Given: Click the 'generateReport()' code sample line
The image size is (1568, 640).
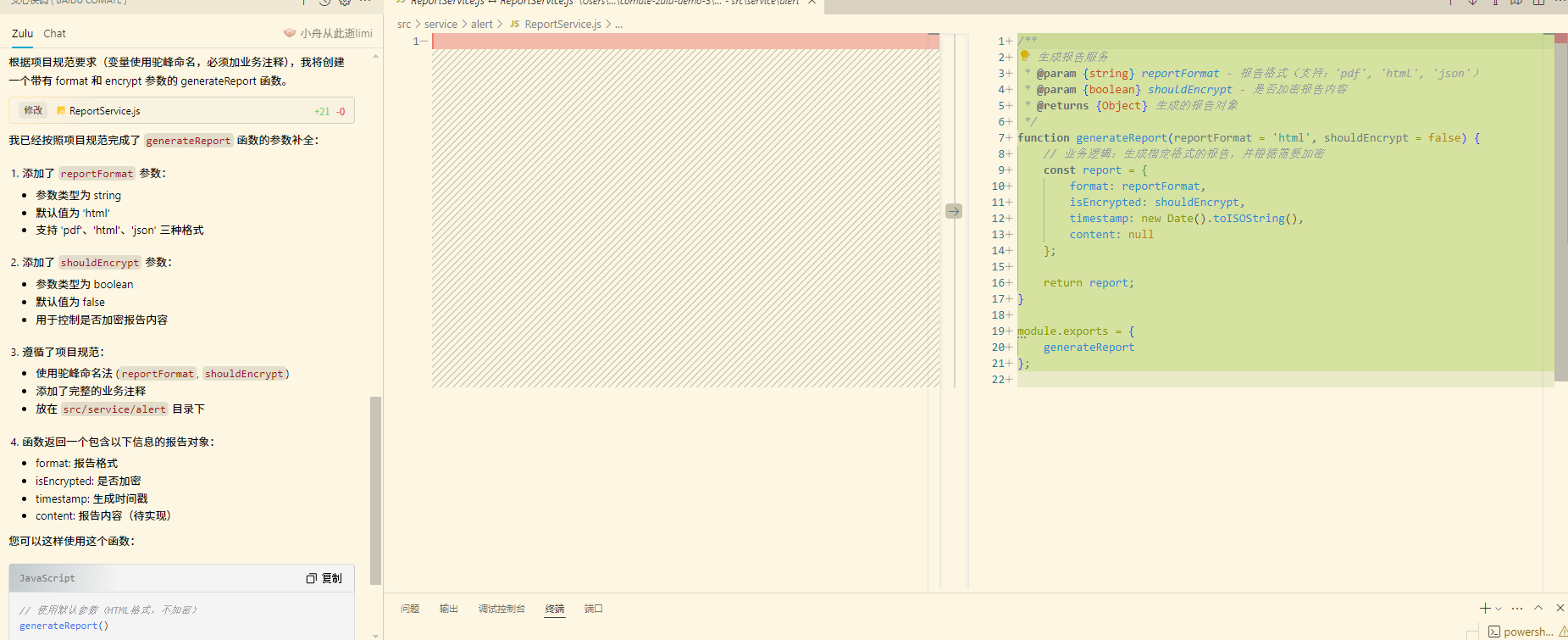Looking at the screenshot, I should (64, 626).
